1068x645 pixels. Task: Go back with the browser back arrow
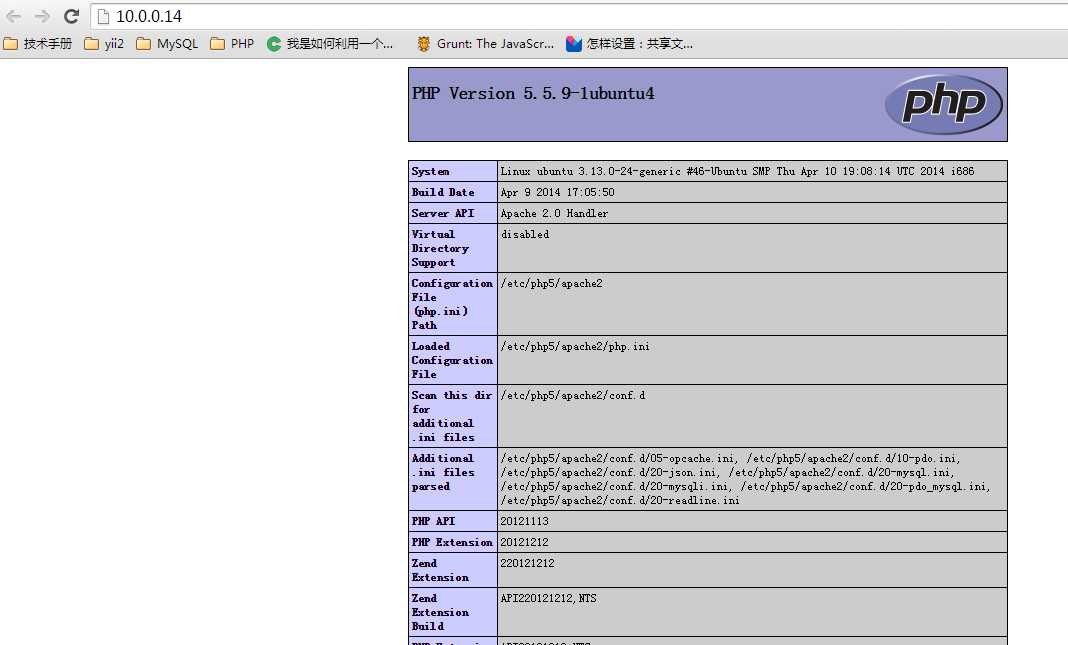[13, 16]
